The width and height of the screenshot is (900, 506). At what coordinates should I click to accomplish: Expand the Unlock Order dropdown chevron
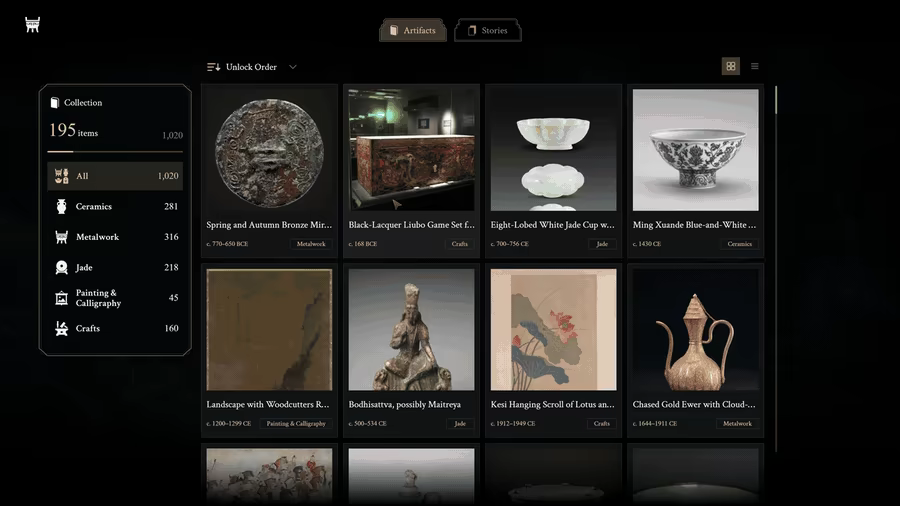tap(293, 67)
